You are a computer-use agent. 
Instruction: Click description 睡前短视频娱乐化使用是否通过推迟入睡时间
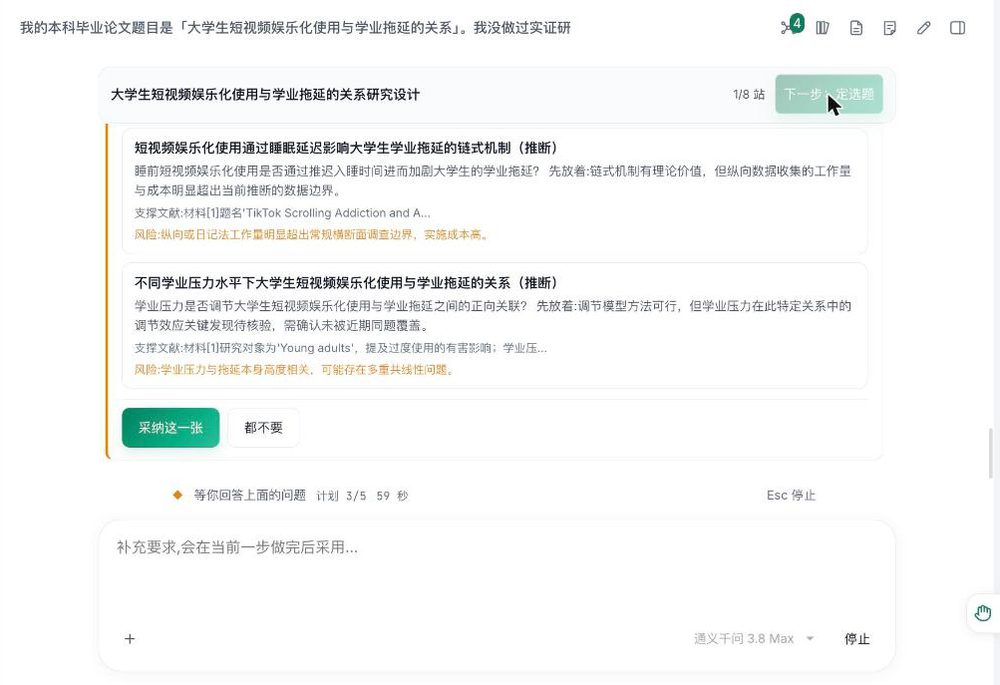492,180
